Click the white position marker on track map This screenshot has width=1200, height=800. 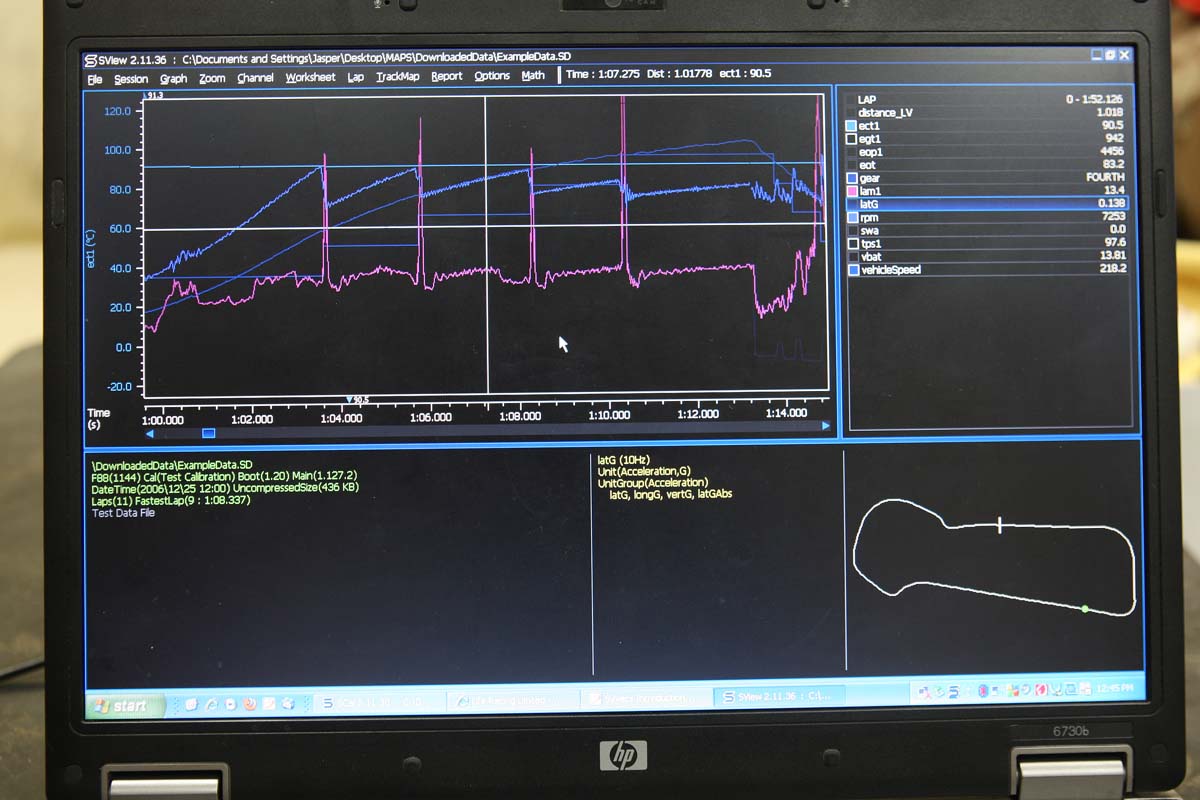point(999,525)
